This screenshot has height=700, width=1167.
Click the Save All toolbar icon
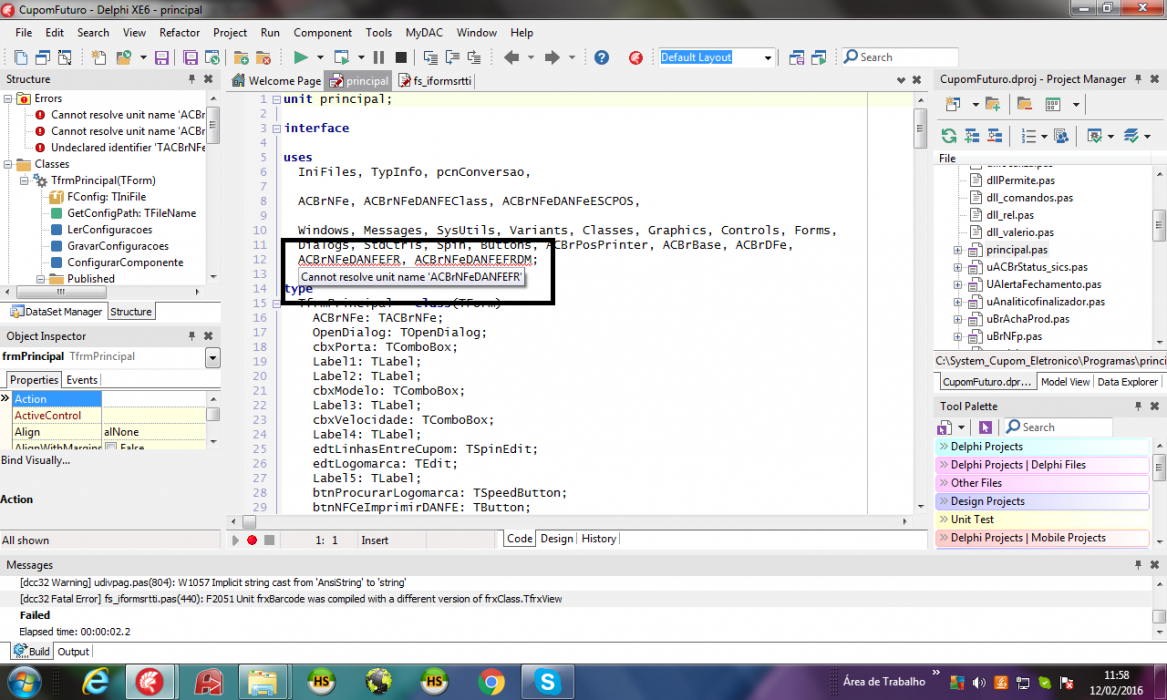pyautogui.click(x=191, y=57)
